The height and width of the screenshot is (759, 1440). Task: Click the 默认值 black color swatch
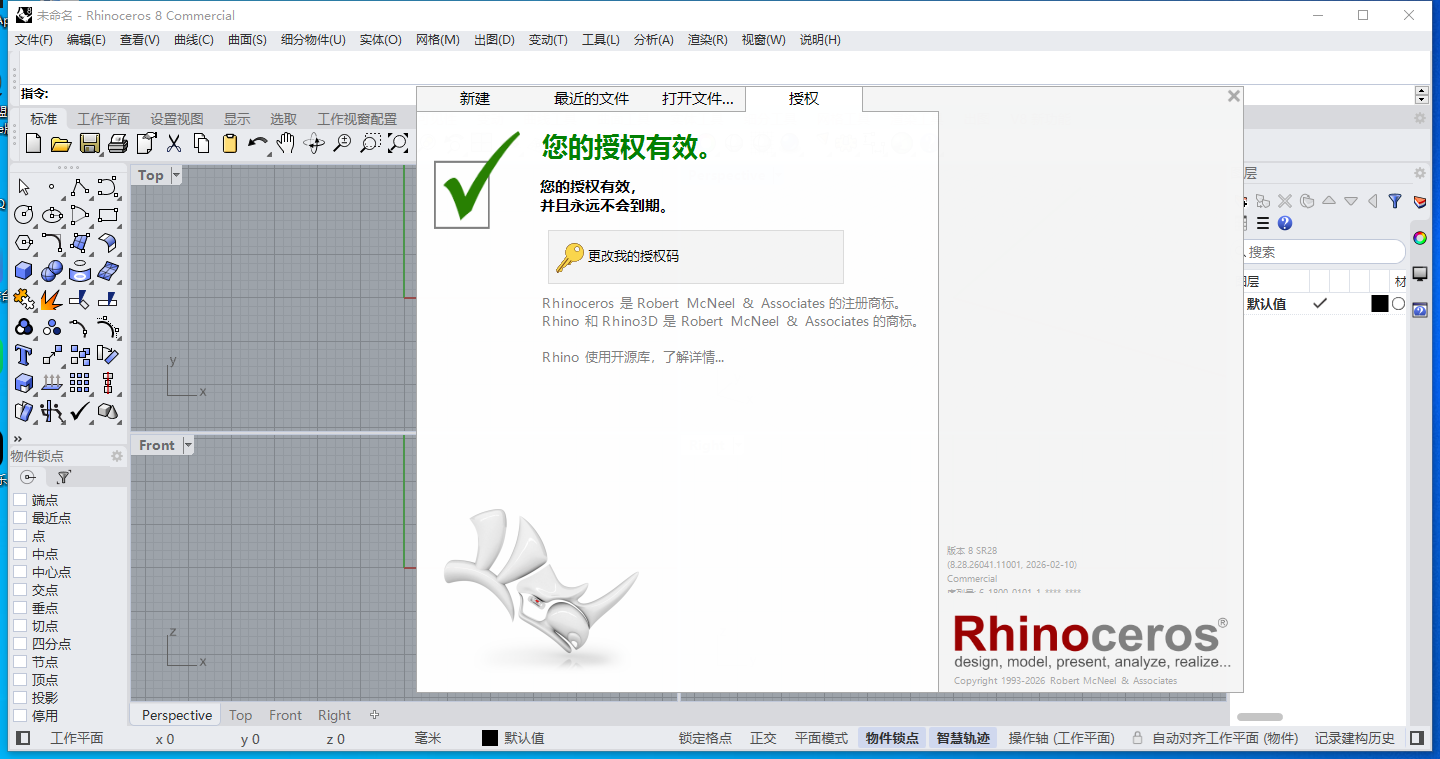1381,304
